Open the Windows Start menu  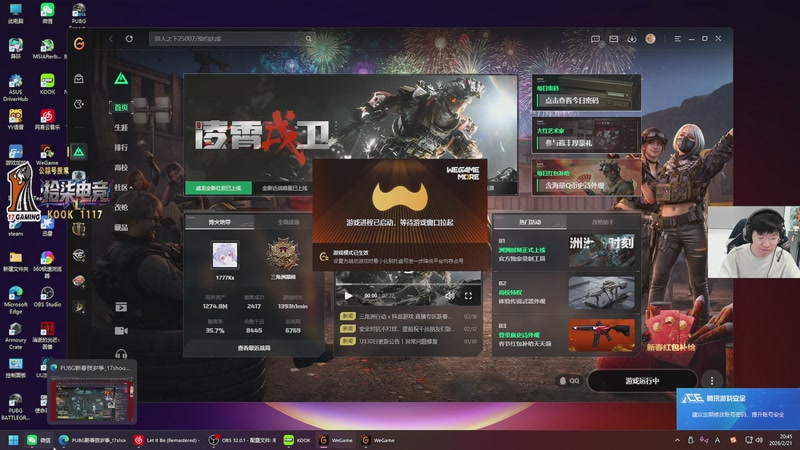coord(14,440)
